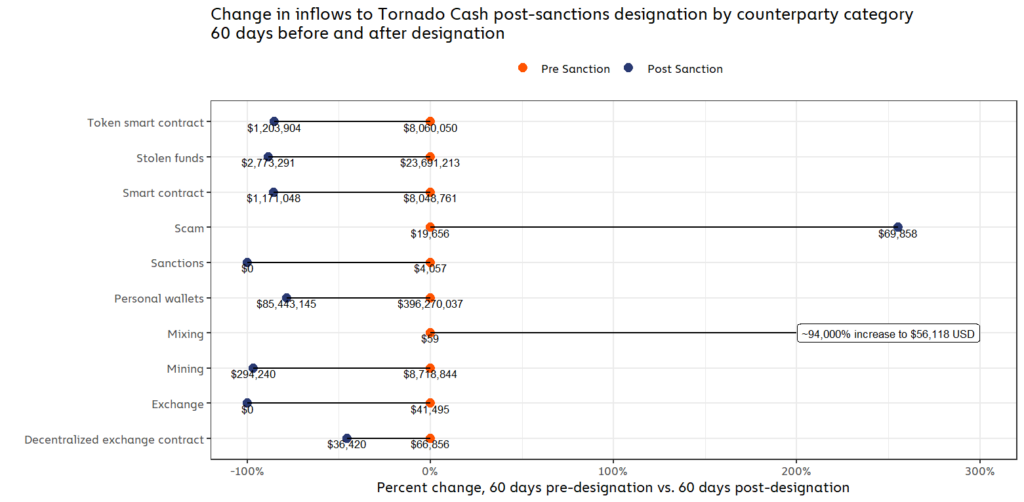Click the Mining post-sanction dot at $294,240
The height and width of the screenshot is (502, 1024).
click(x=253, y=368)
